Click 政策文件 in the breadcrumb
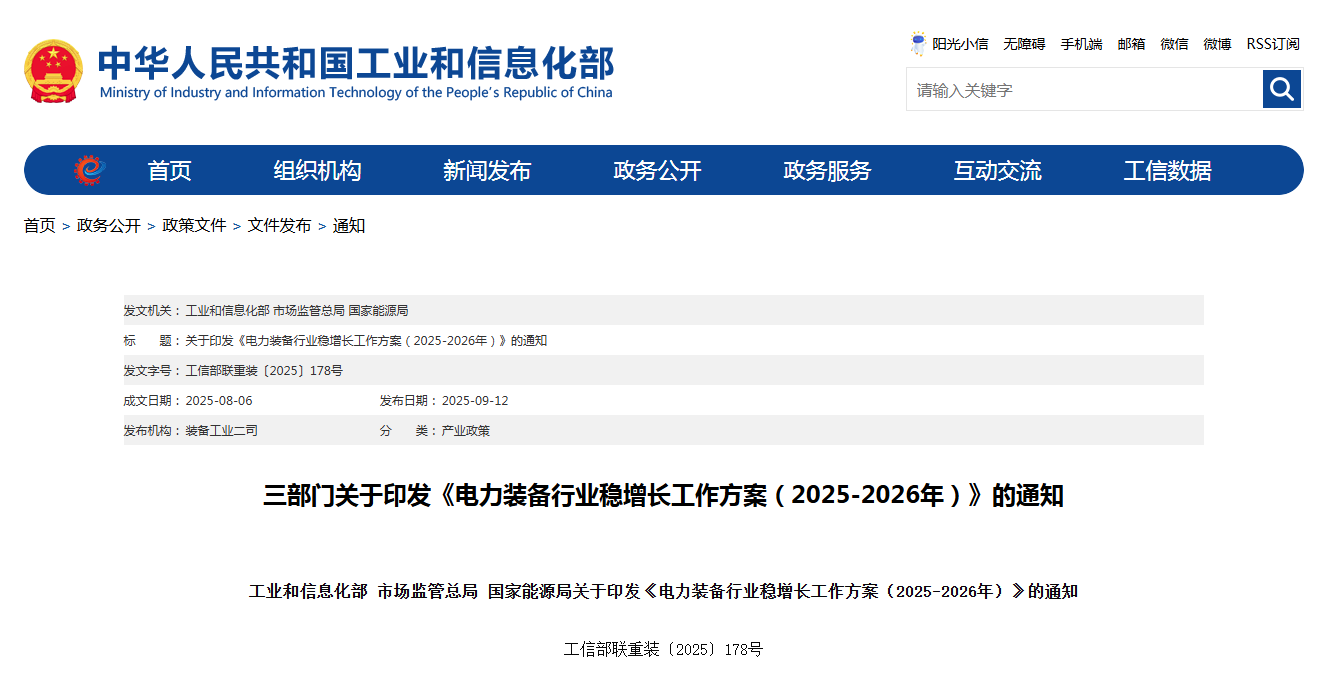The image size is (1331, 674). pos(194,226)
